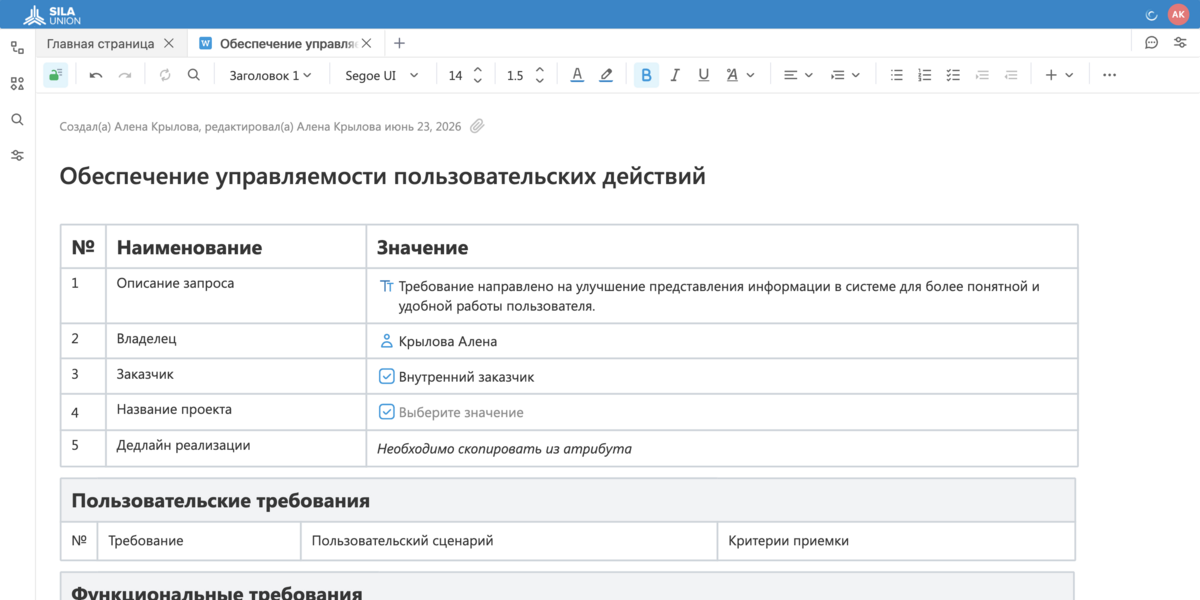Viewport: 1200px width, 600px height.
Task: Open settings sliders icon beside comments
Action: (1180, 43)
